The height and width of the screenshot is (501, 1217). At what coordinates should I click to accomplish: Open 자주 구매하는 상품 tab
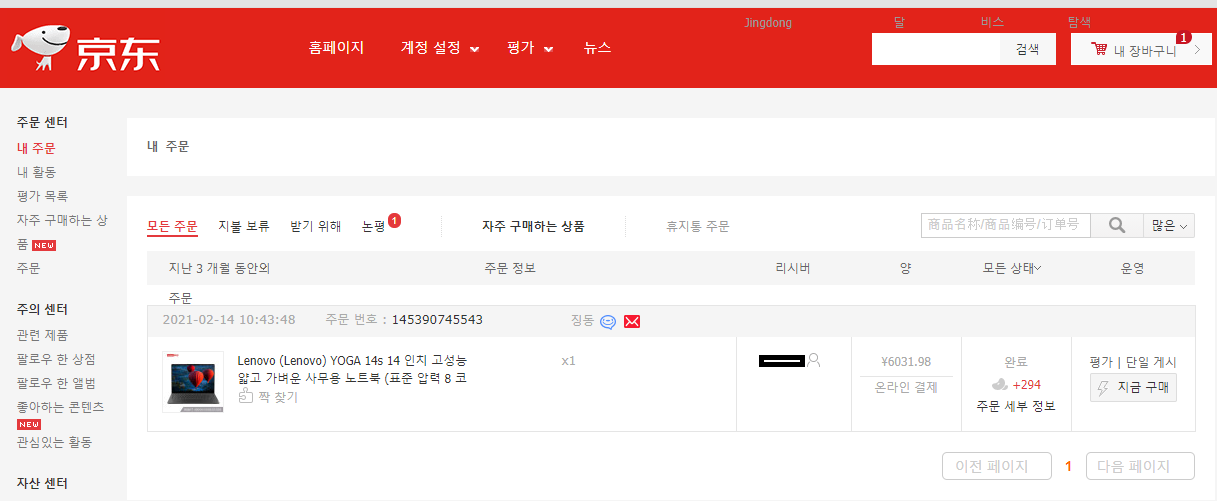tap(533, 226)
